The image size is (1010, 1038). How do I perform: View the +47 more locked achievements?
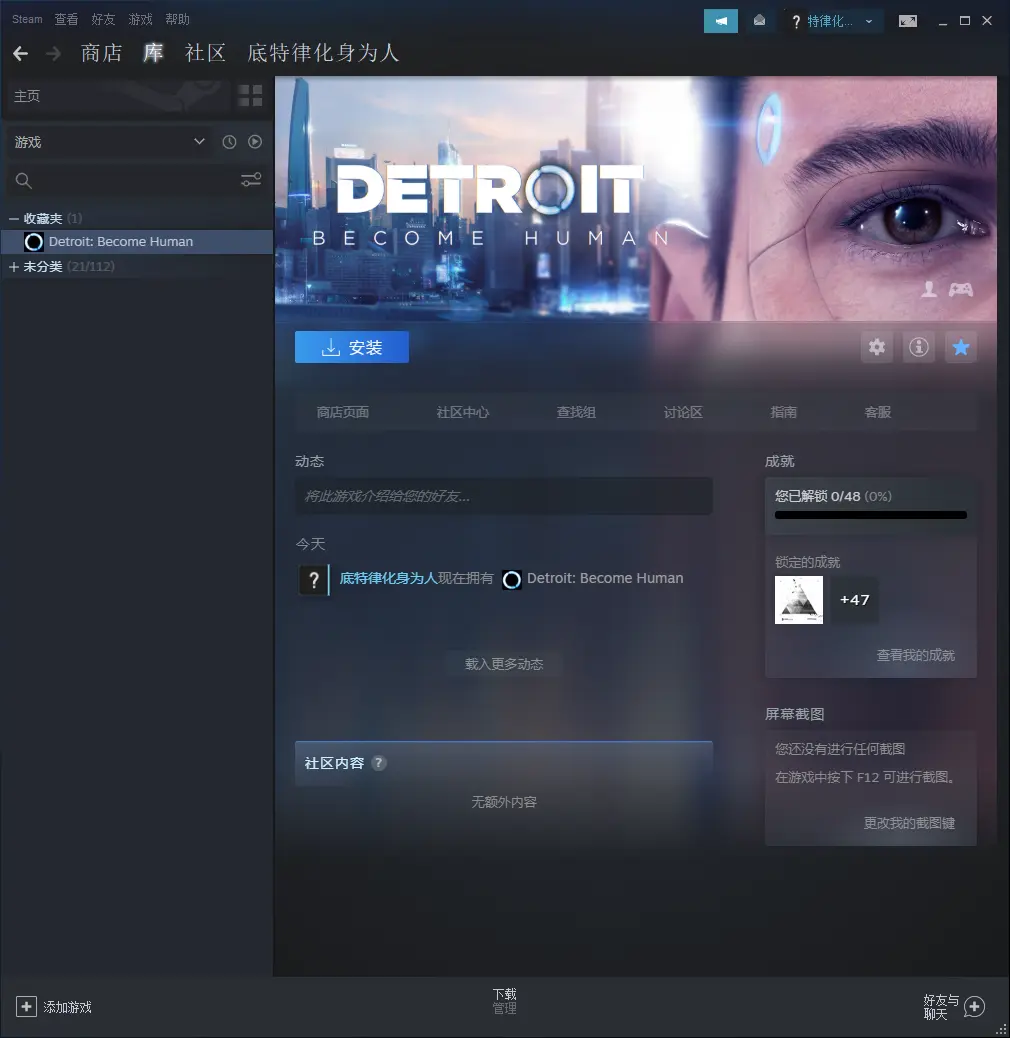[854, 600]
